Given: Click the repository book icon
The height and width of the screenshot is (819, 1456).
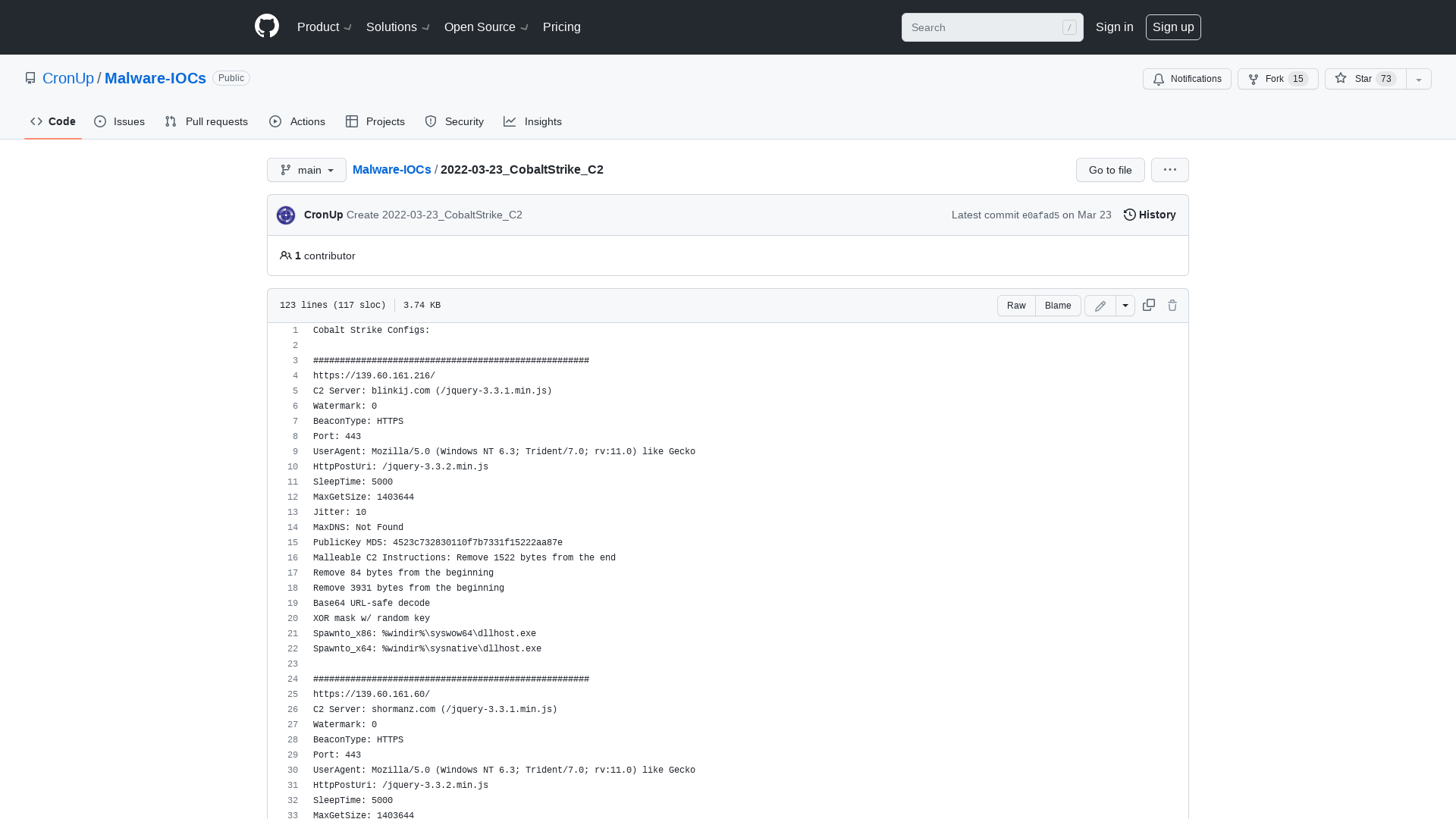Looking at the screenshot, I should (x=30, y=78).
